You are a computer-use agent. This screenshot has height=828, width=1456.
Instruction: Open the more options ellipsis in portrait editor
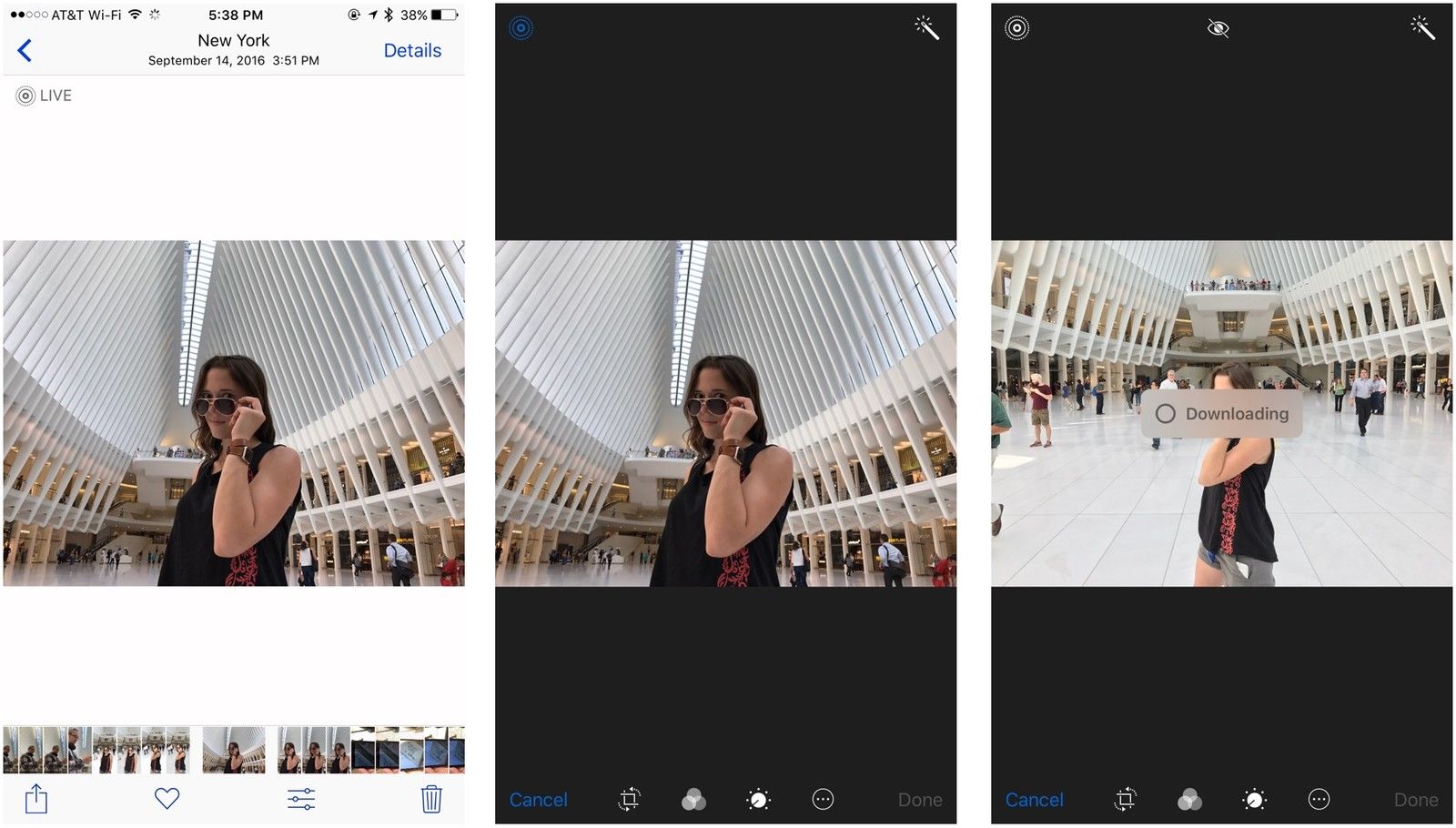coord(823,800)
